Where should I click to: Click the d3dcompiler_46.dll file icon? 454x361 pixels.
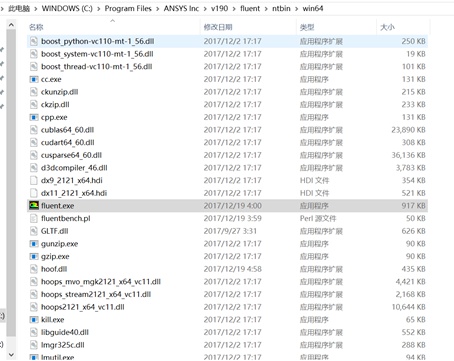[x=34, y=168]
